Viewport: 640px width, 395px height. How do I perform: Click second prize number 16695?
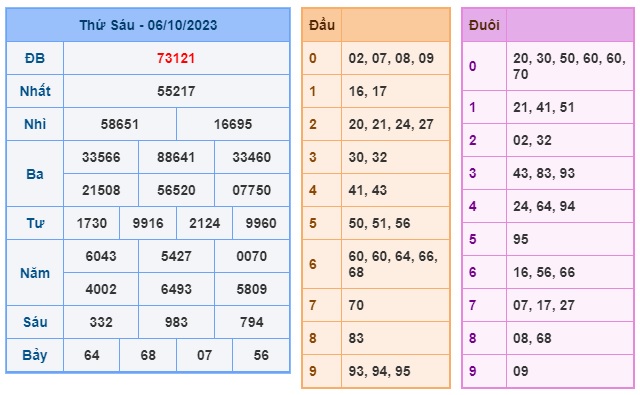pos(233,124)
